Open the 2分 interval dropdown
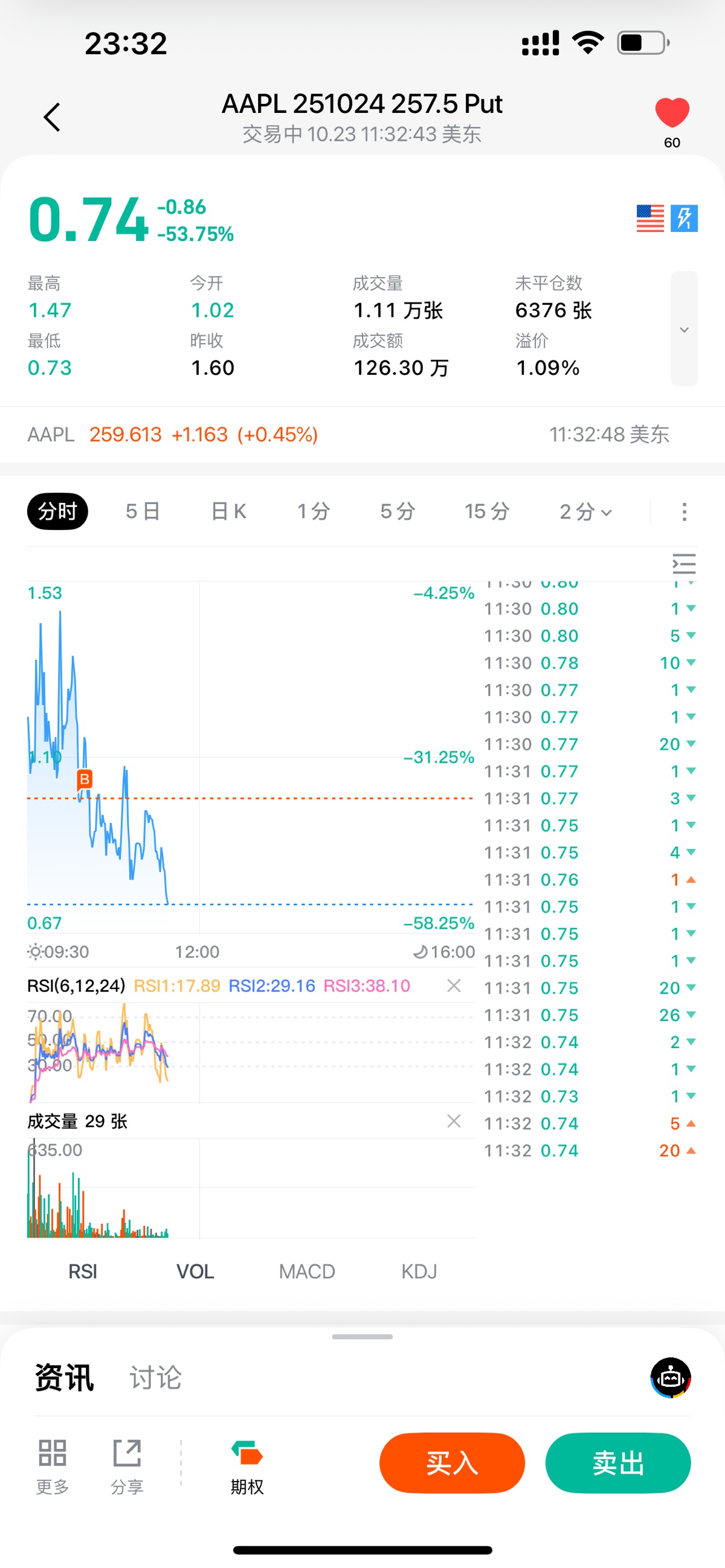725x1568 pixels. (x=585, y=511)
